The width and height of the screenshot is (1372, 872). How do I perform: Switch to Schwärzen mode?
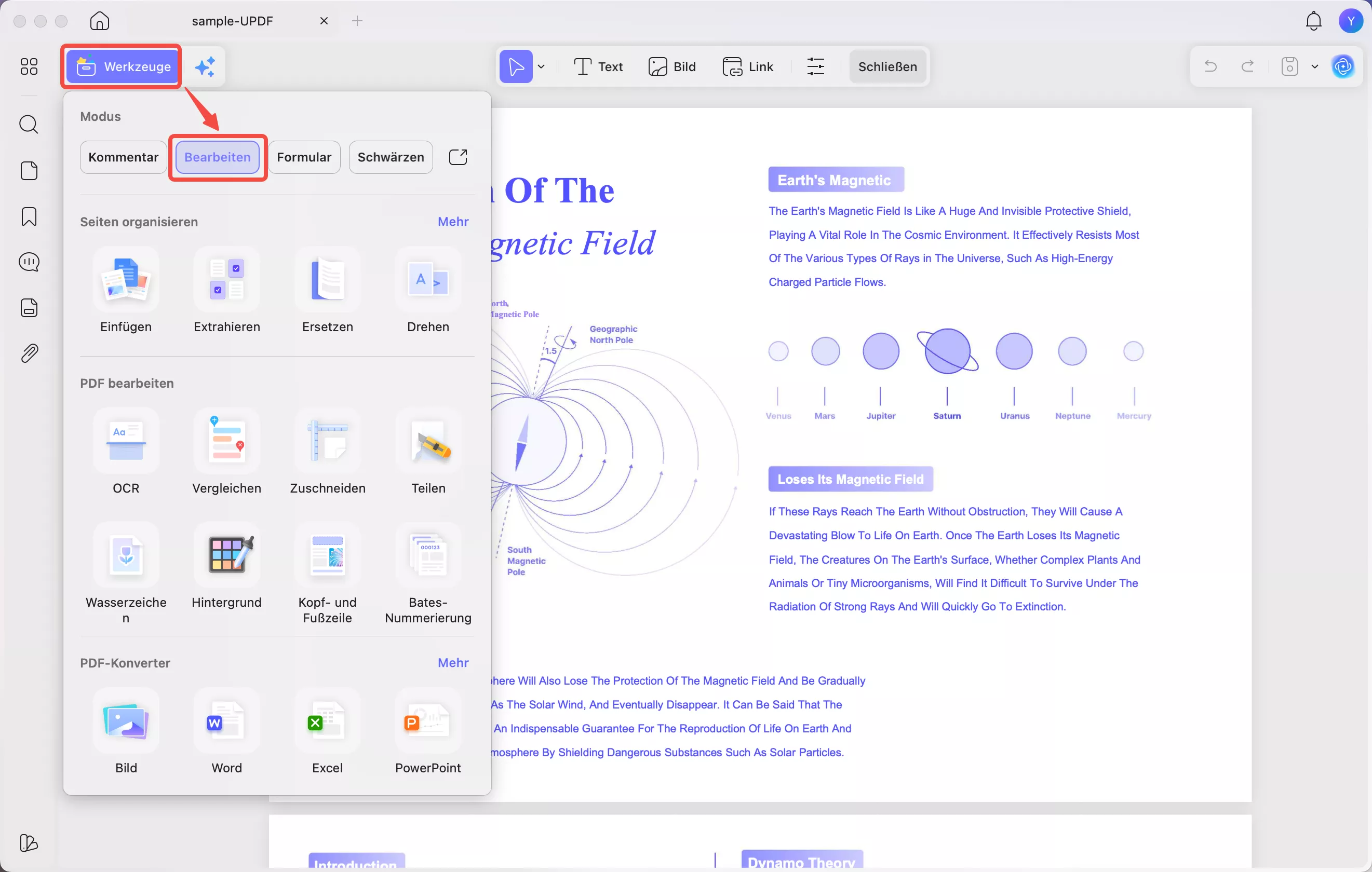[391, 157]
